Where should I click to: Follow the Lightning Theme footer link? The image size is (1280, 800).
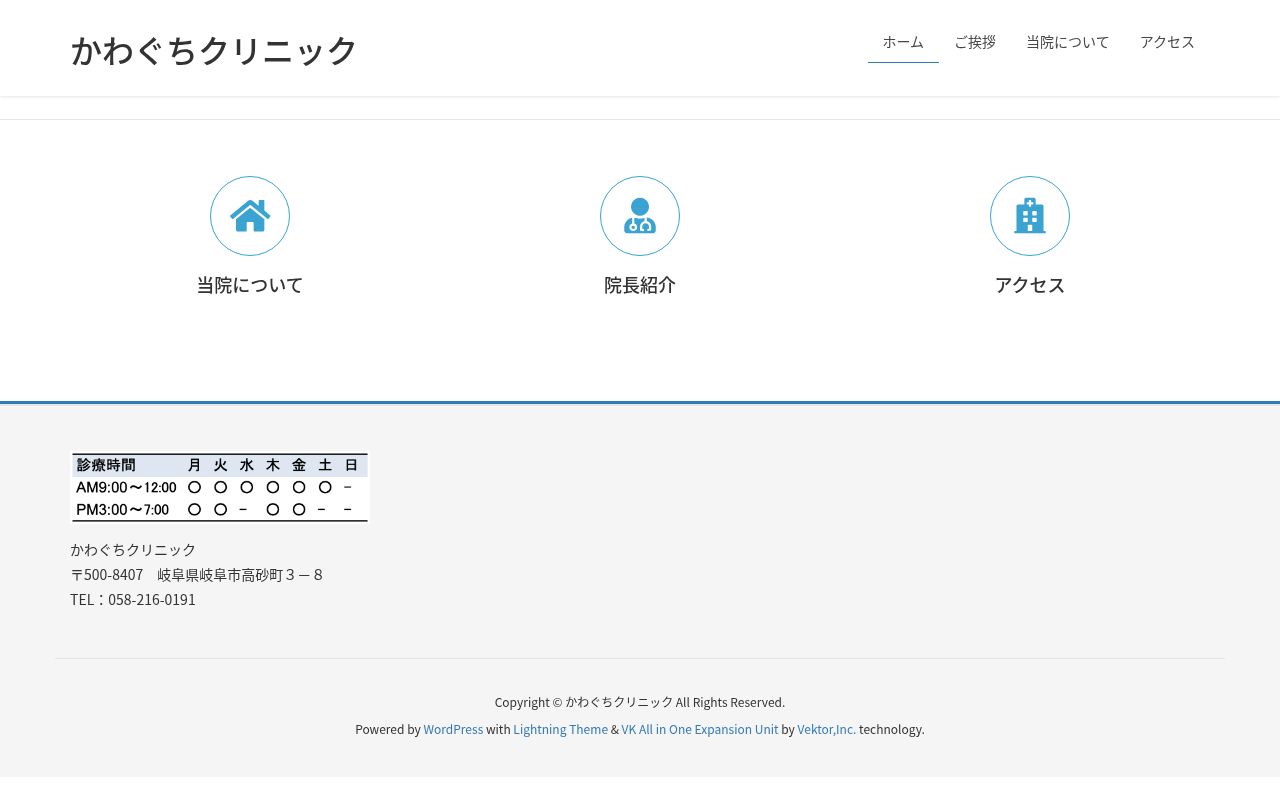pyautogui.click(x=560, y=729)
